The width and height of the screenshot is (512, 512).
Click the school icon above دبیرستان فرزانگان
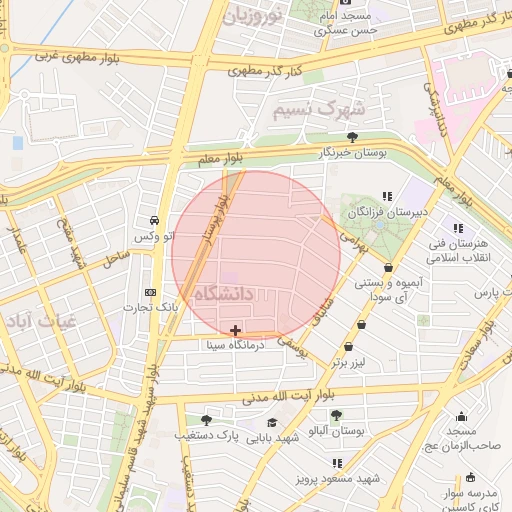(x=387, y=196)
